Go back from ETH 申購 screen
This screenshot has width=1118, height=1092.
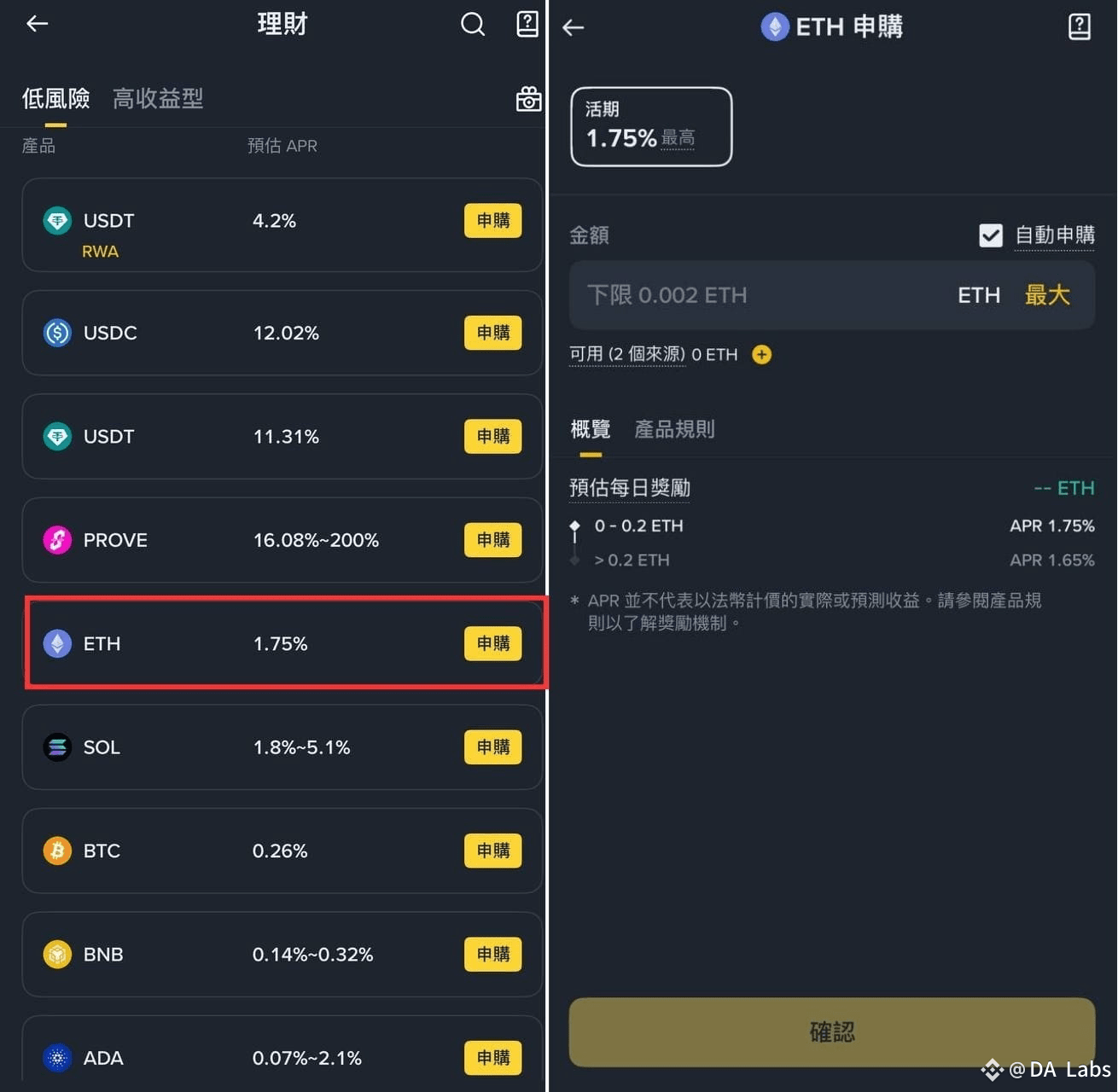point(574,27)
